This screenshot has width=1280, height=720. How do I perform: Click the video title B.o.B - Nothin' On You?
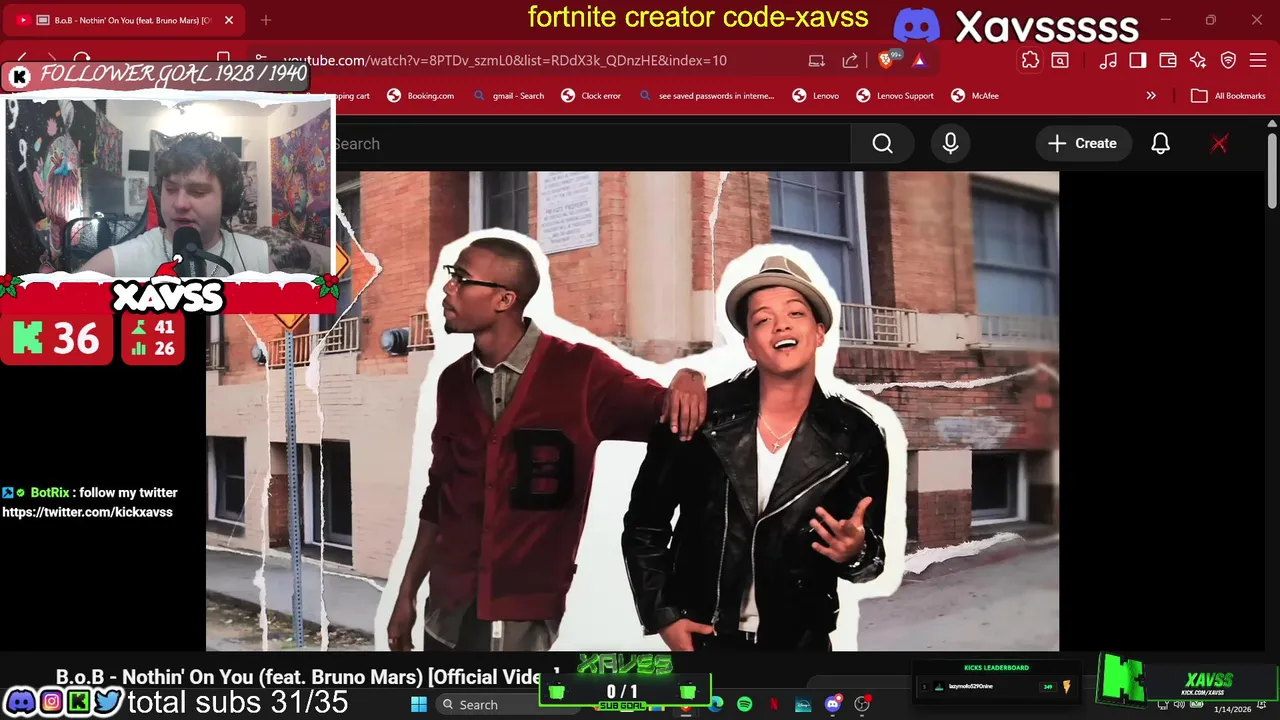[306, 677]
